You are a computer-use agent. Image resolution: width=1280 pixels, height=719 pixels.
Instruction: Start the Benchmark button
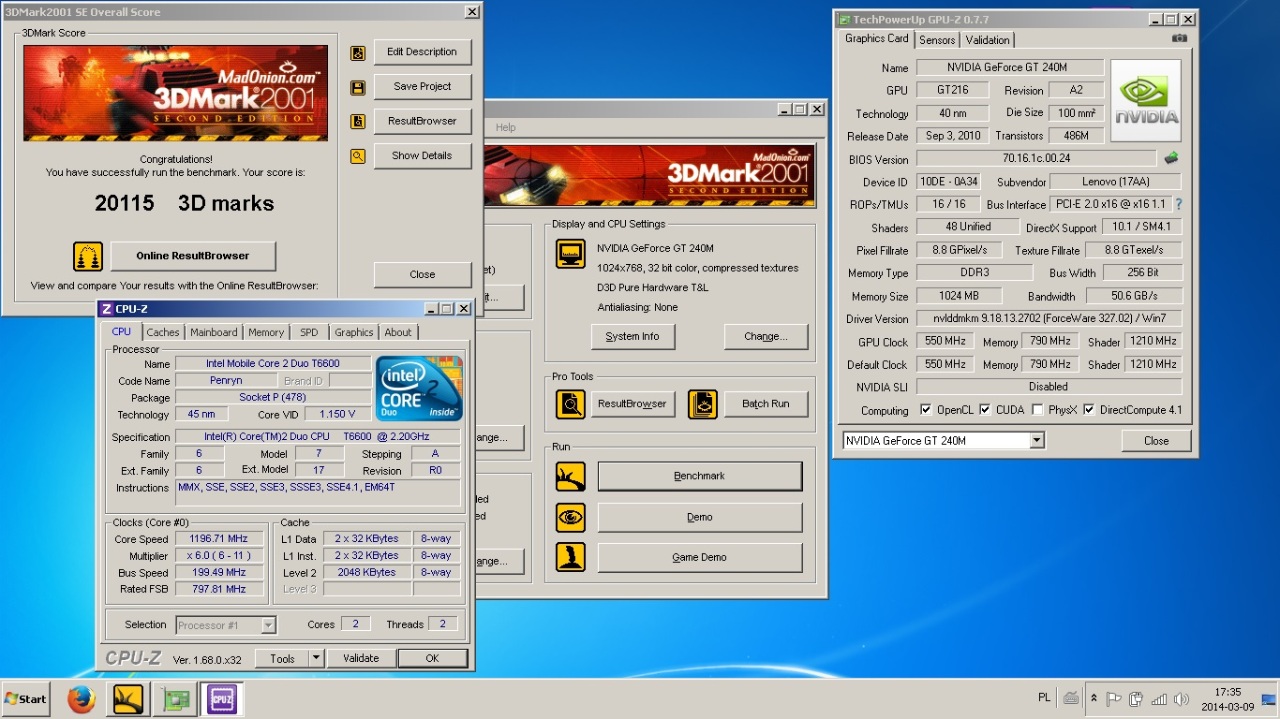pyautogui.click(x=700, y=476)
